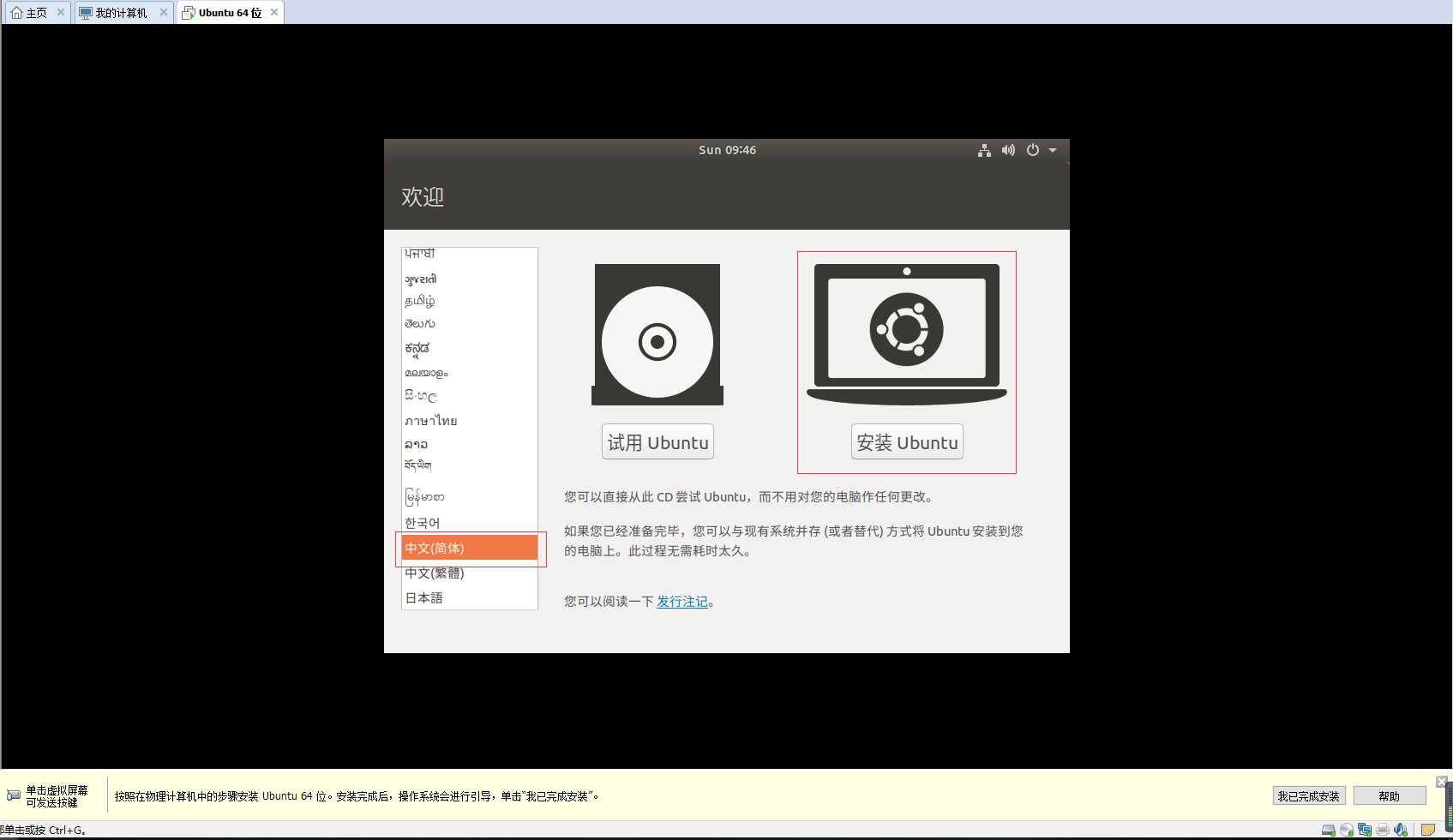Click the 安装 Ubuntu button
Screen dimensions: 1453x840
[x=907, y=442]
